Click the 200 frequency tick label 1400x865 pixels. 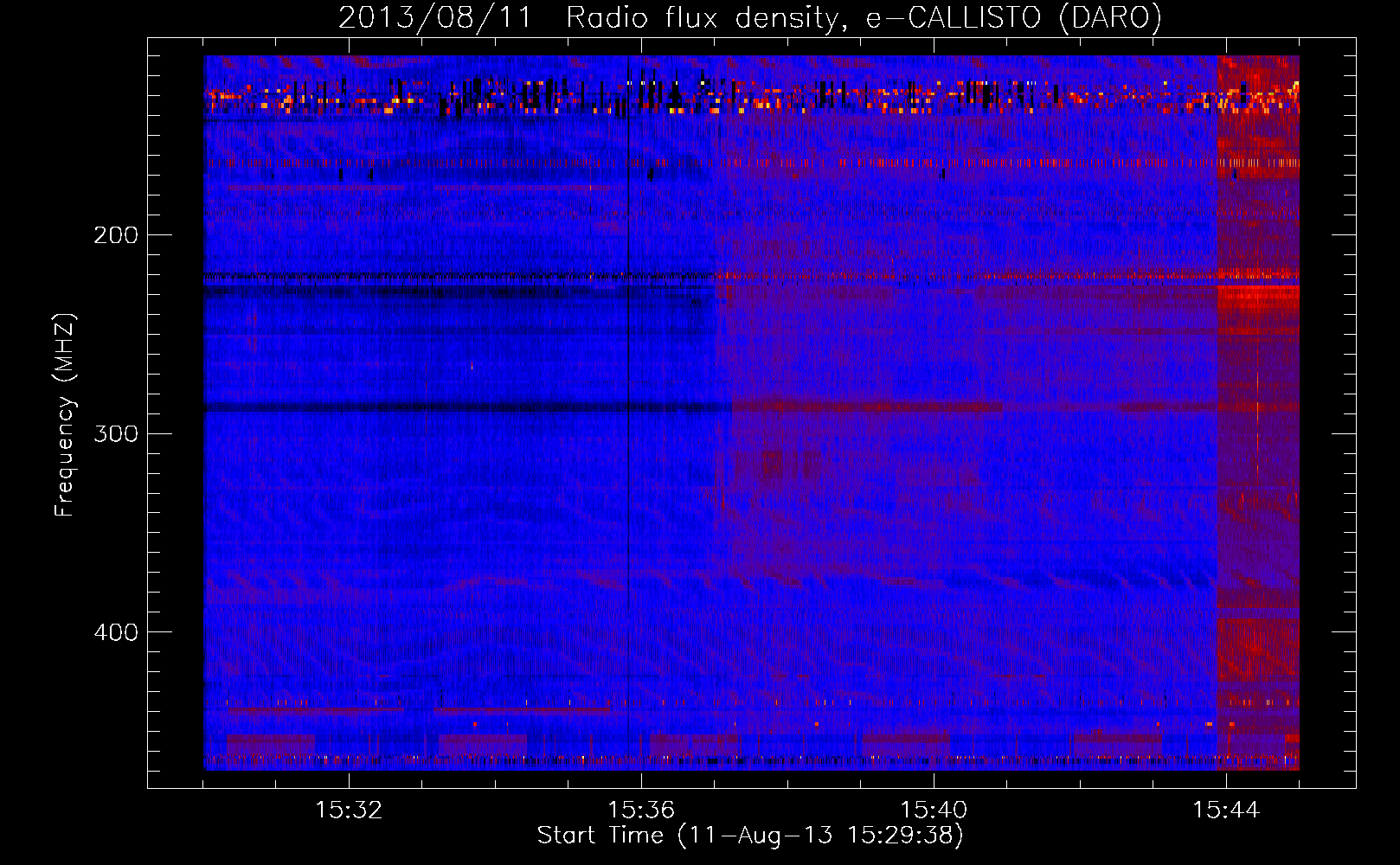click(x=116, y=235)
